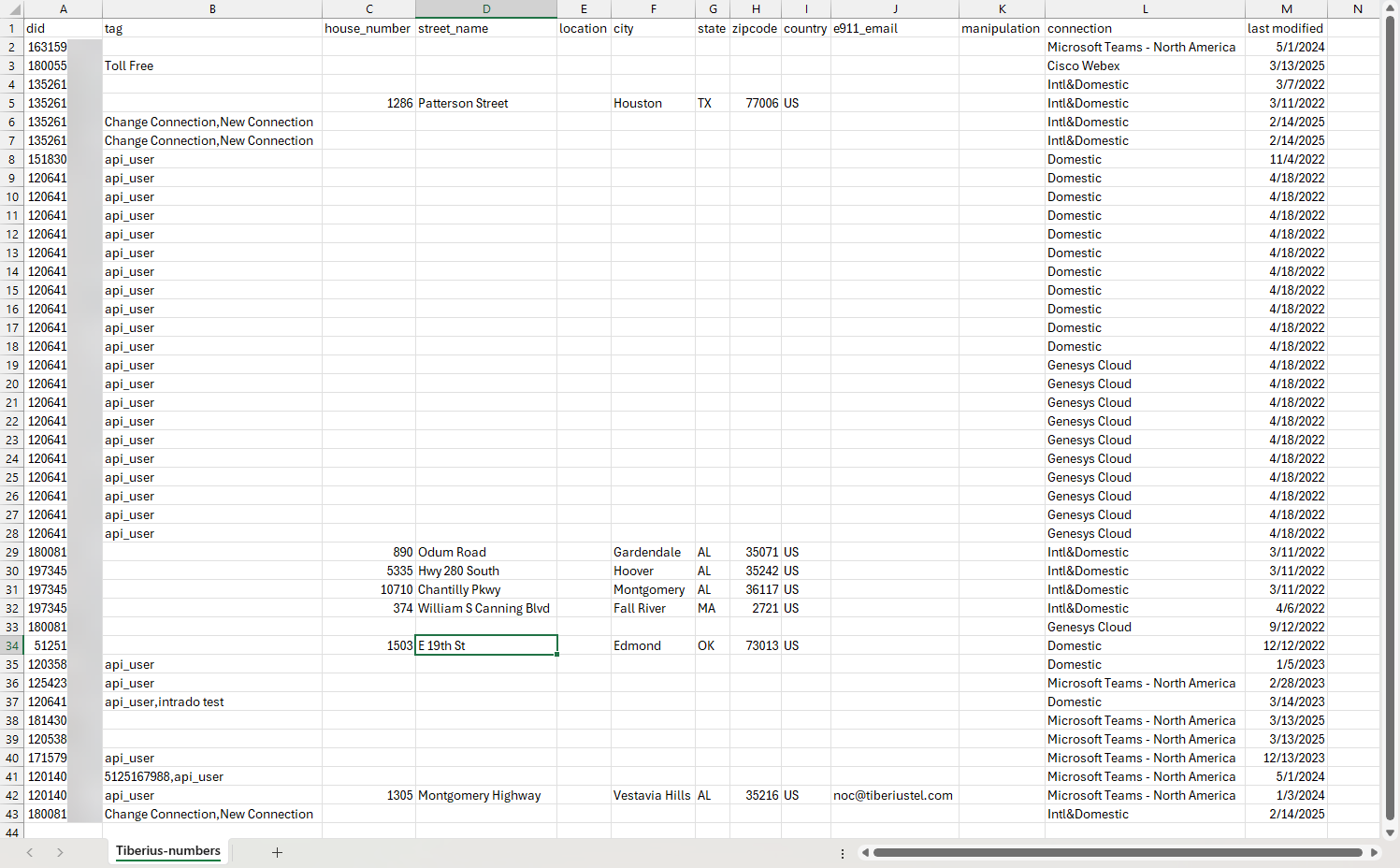
Task: Select the 'Chantilly Pkwy' cell
Action: pos(486,589)
